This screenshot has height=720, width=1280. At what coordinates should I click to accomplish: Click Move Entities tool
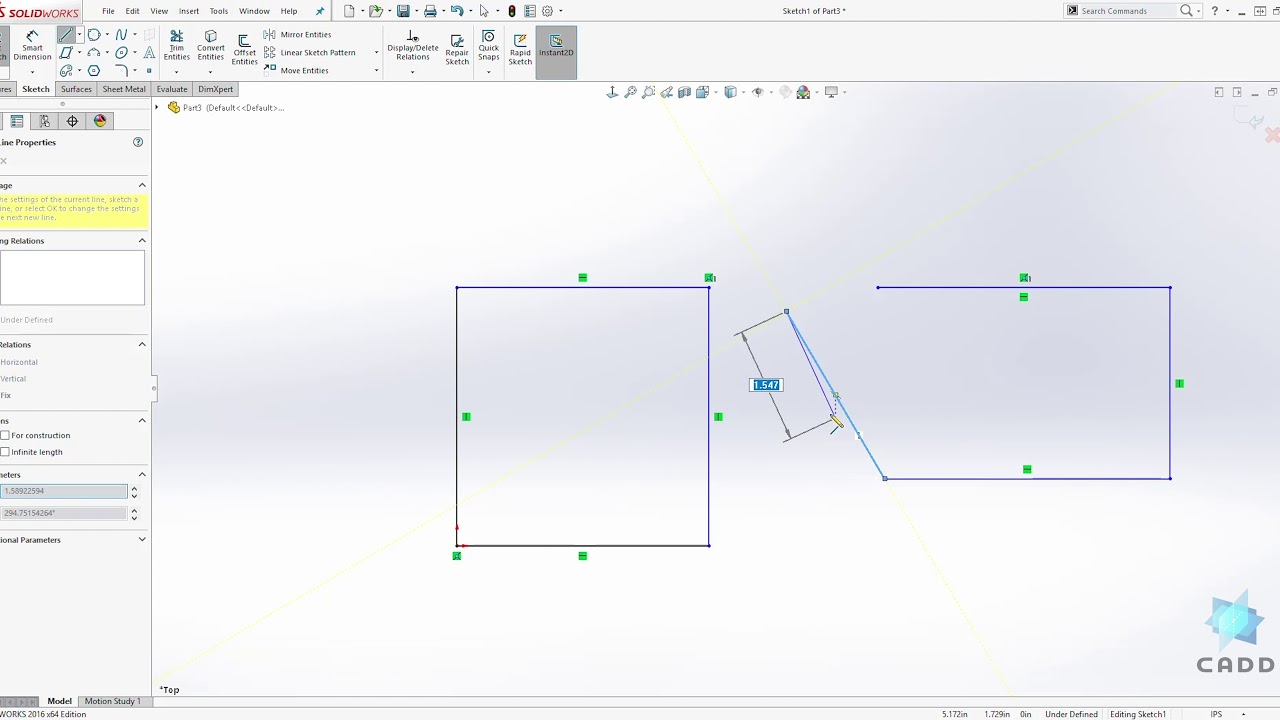coord(297,71)
